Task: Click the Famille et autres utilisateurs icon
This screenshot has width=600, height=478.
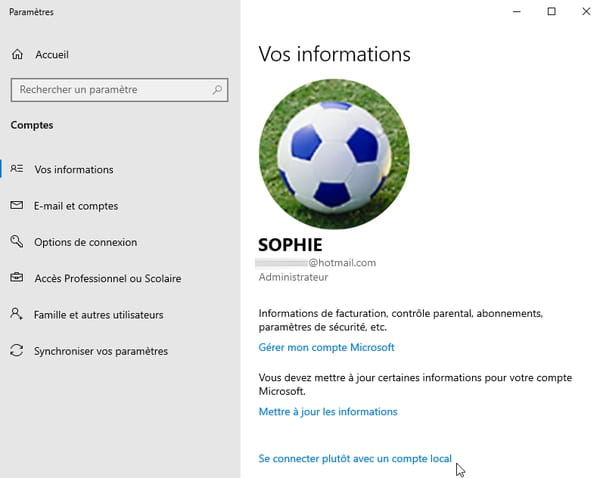Action: [16, 313]
